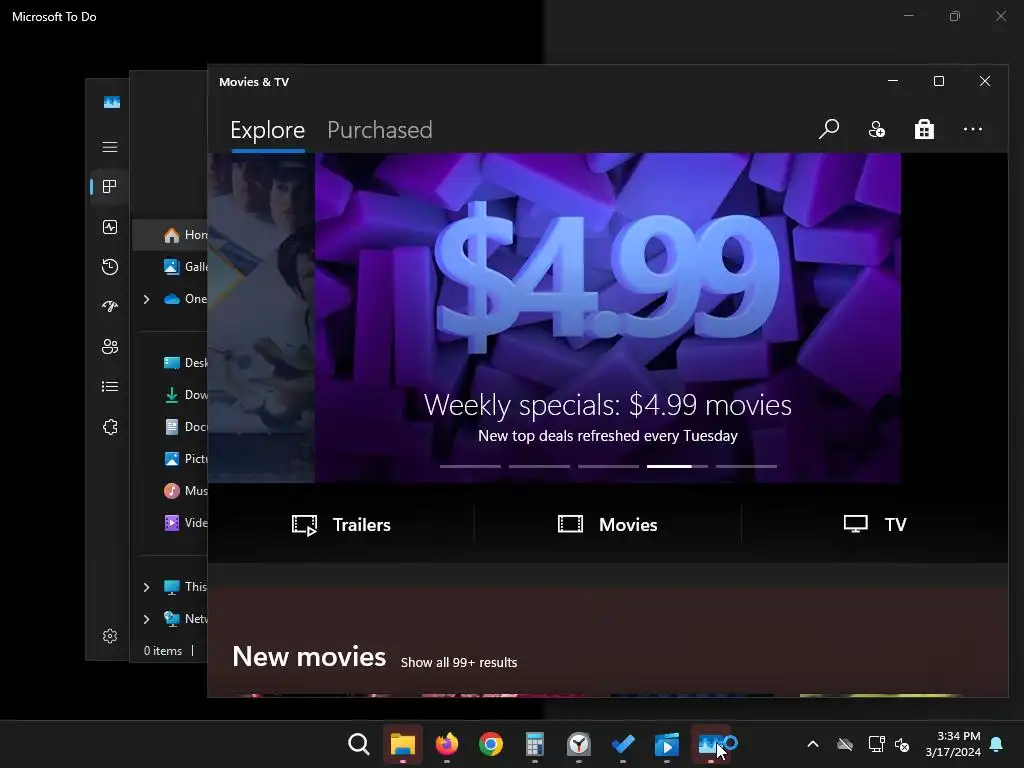Open notifications via the bell icon
Image resolution: width=1024 pixels, height=768 pixels.
coord(996,744)
